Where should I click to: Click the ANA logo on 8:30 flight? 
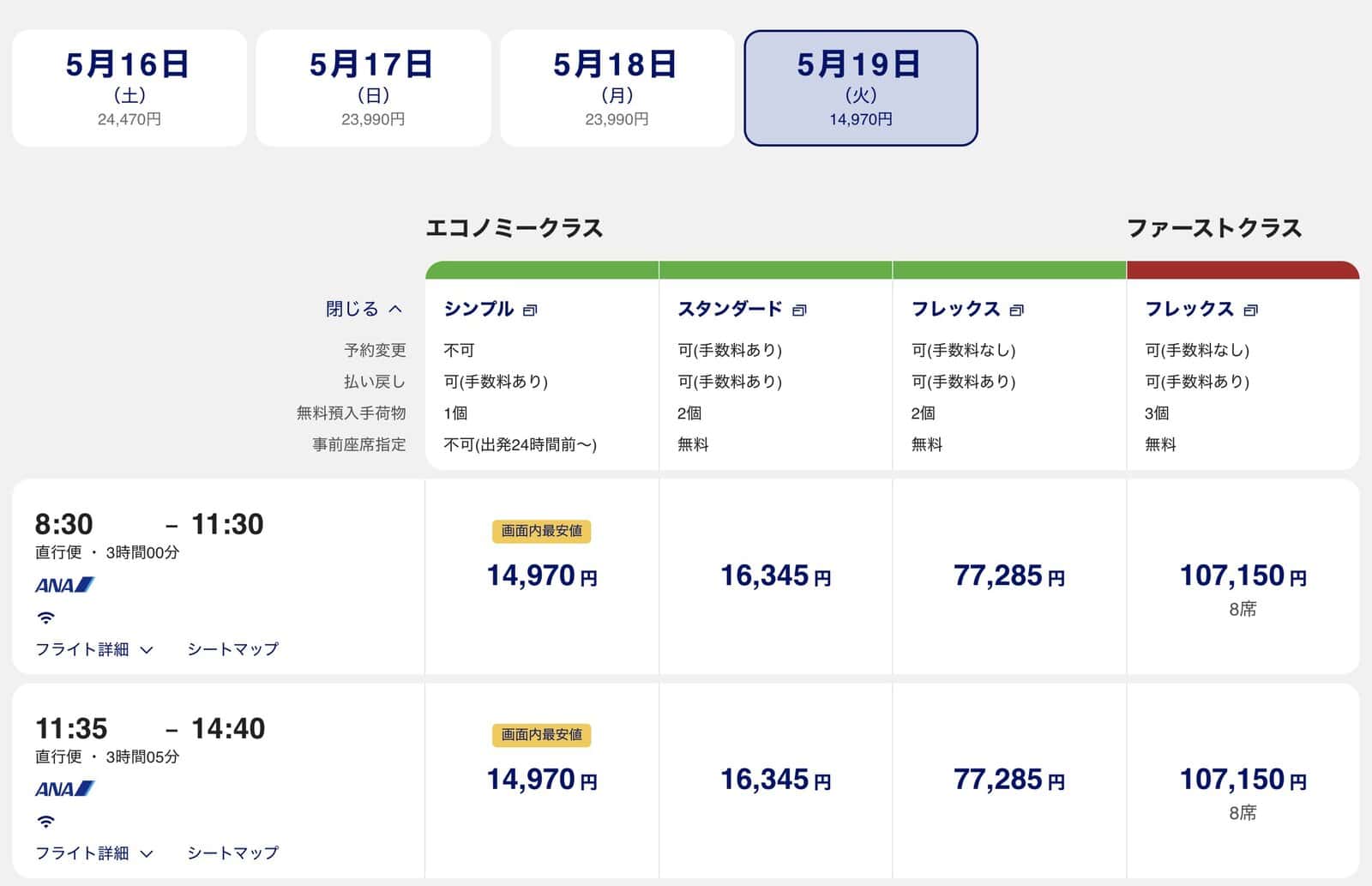64,585
